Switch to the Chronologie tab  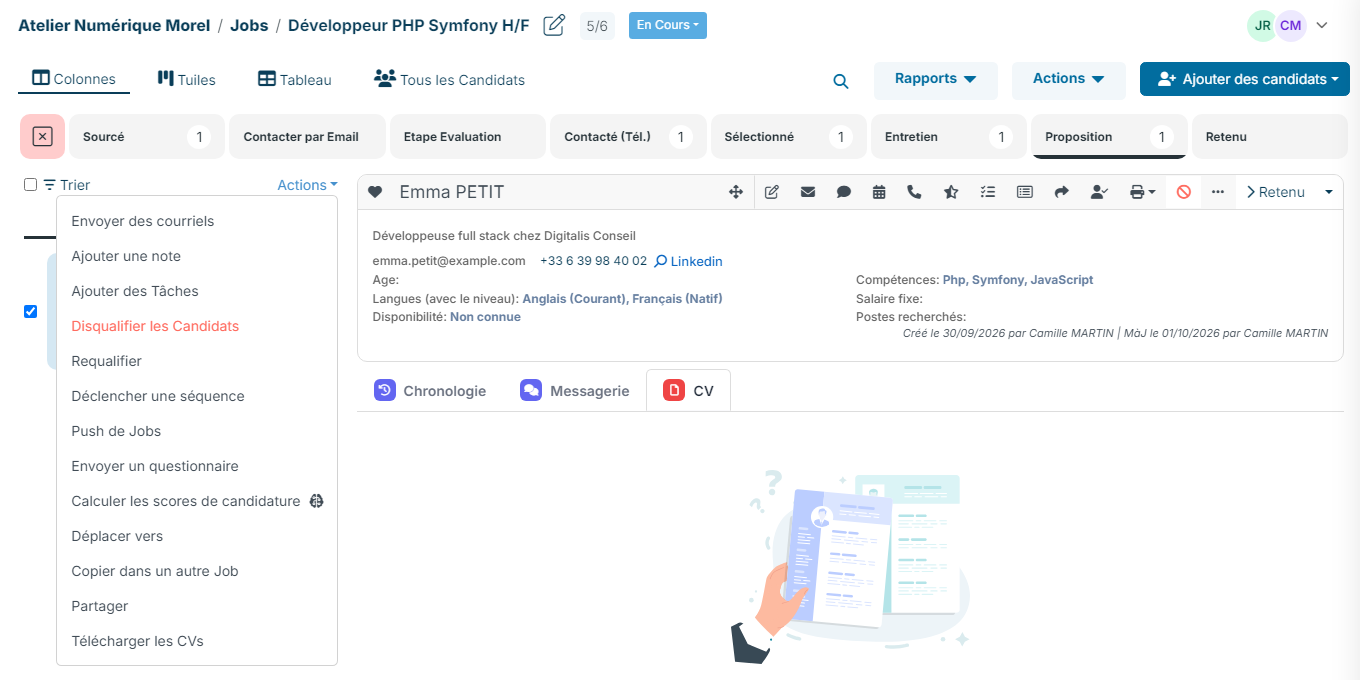click(430, 391)
